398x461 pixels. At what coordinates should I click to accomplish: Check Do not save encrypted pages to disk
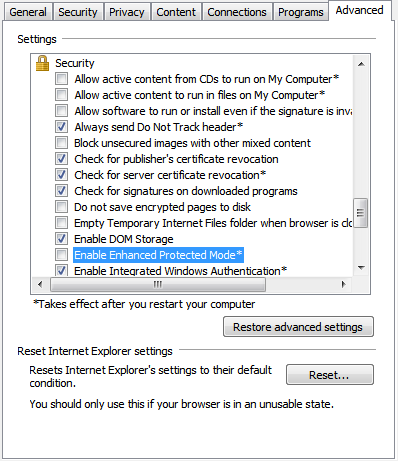61,207
